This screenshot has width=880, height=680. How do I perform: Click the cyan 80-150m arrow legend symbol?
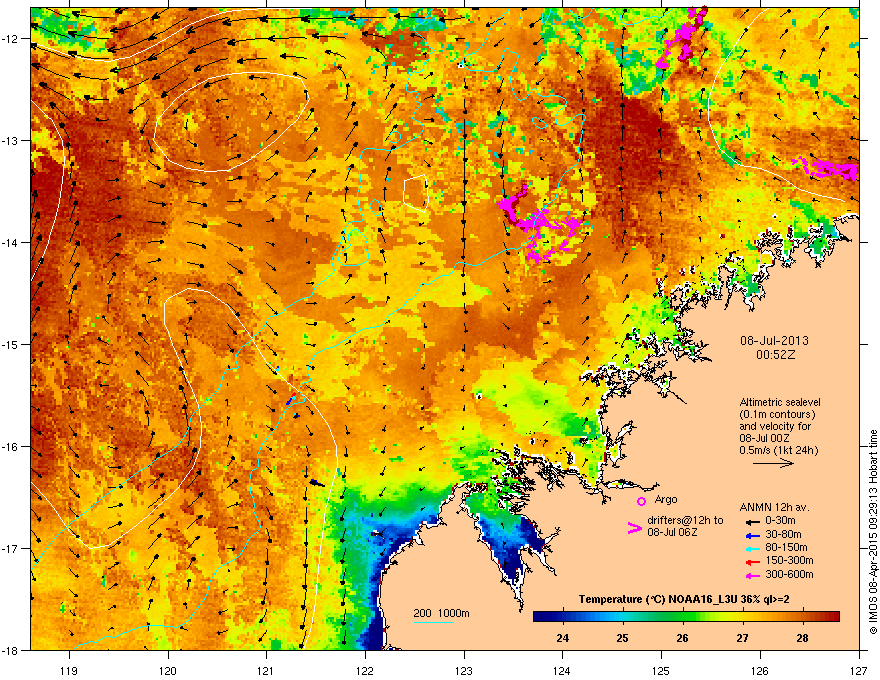tap(752, 548)
